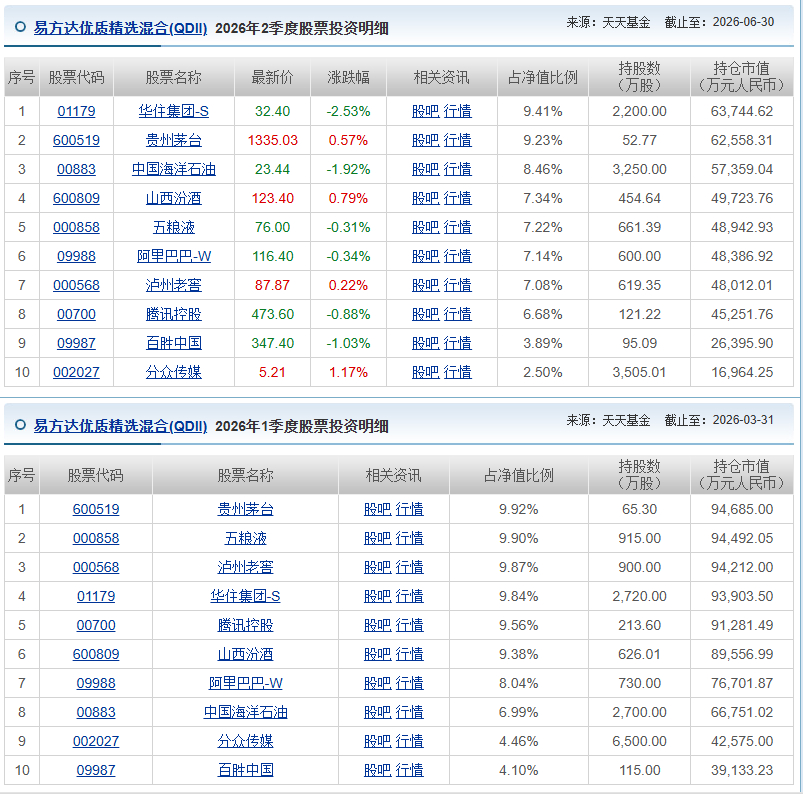803x795 pixels.
Task: Open 分众传媒 name link in 2季度 table
Action: click(x=174, y=372)
